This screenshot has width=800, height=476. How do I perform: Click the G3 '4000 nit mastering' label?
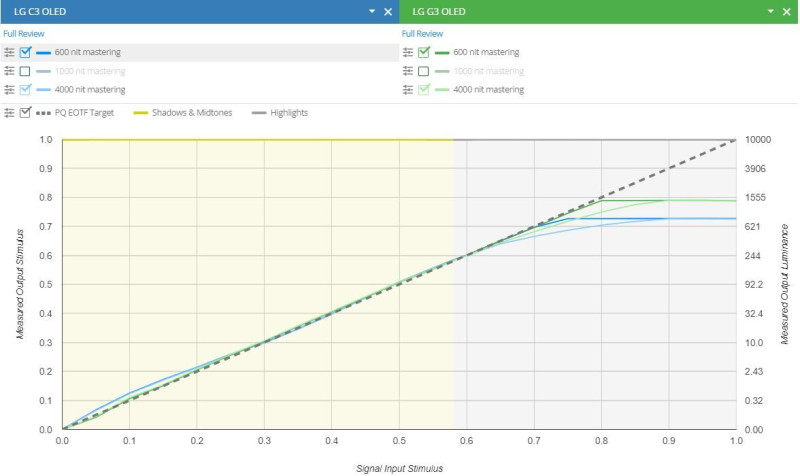click(x=488, y=90)
